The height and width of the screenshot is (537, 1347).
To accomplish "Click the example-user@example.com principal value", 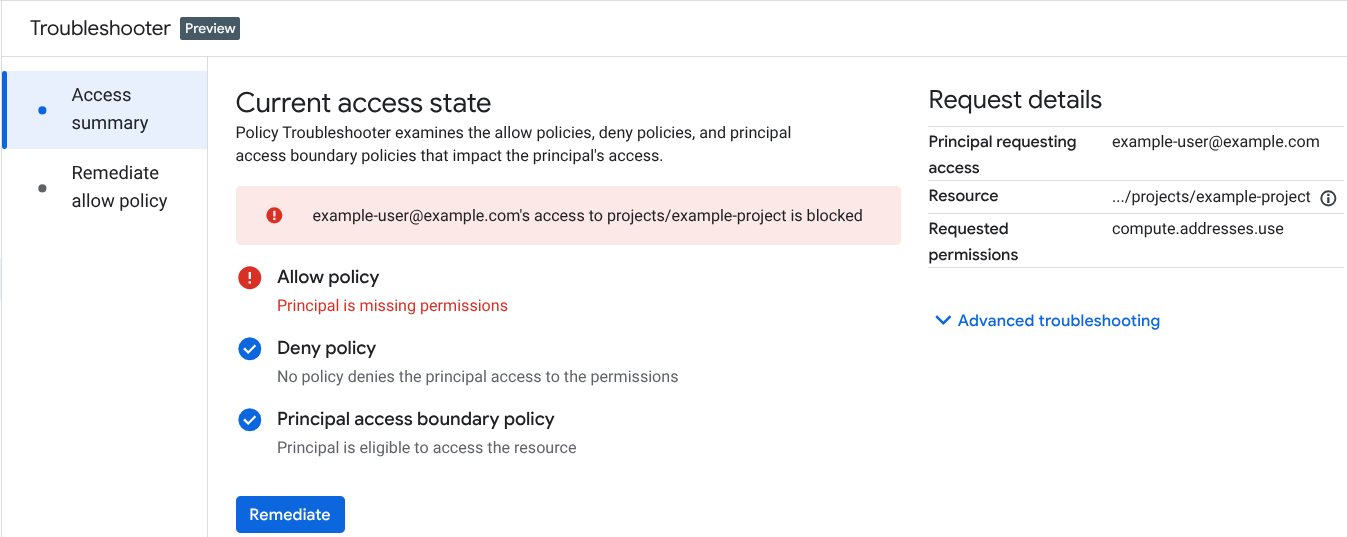I will [1215, 142].
